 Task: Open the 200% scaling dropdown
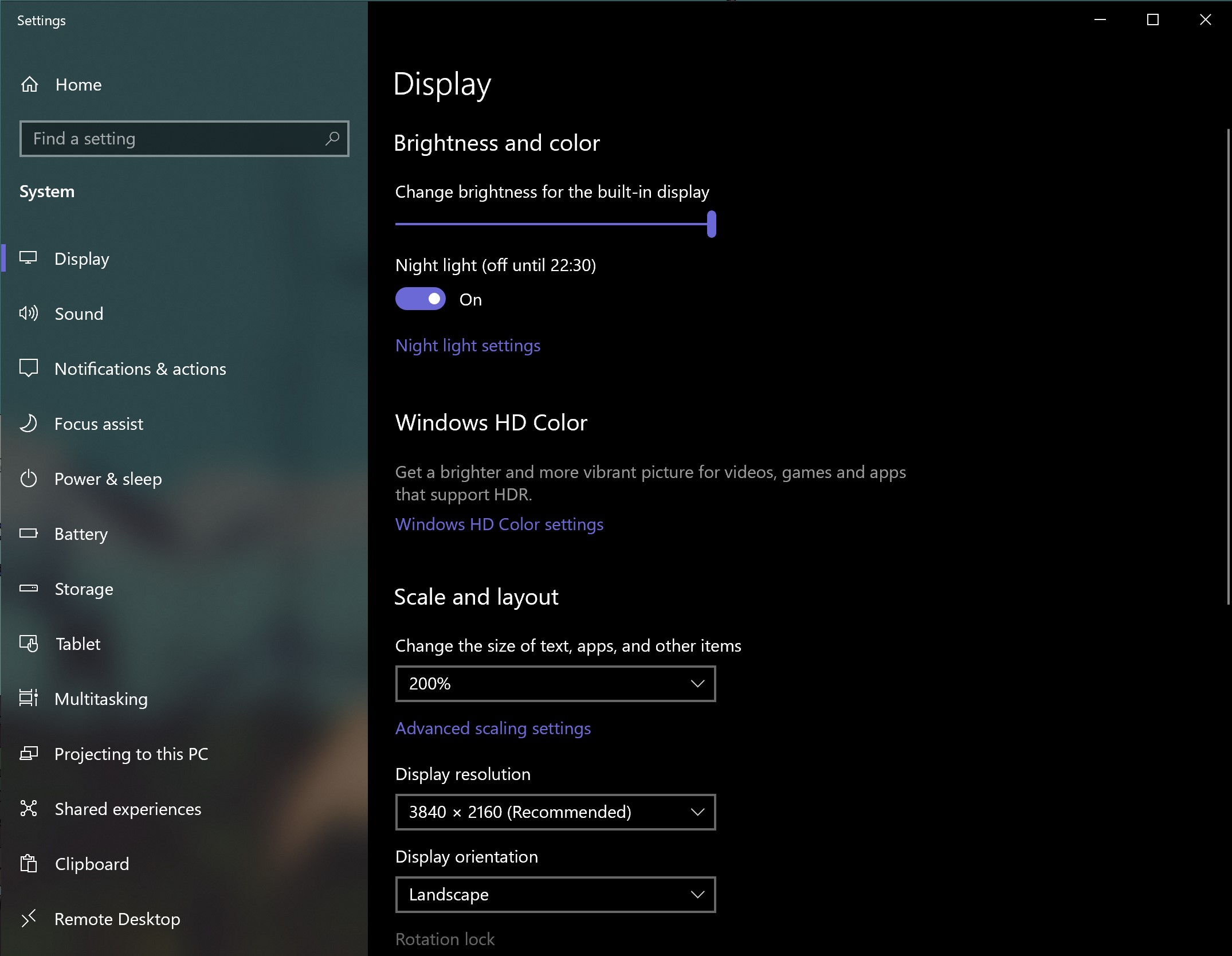[555, 683]
